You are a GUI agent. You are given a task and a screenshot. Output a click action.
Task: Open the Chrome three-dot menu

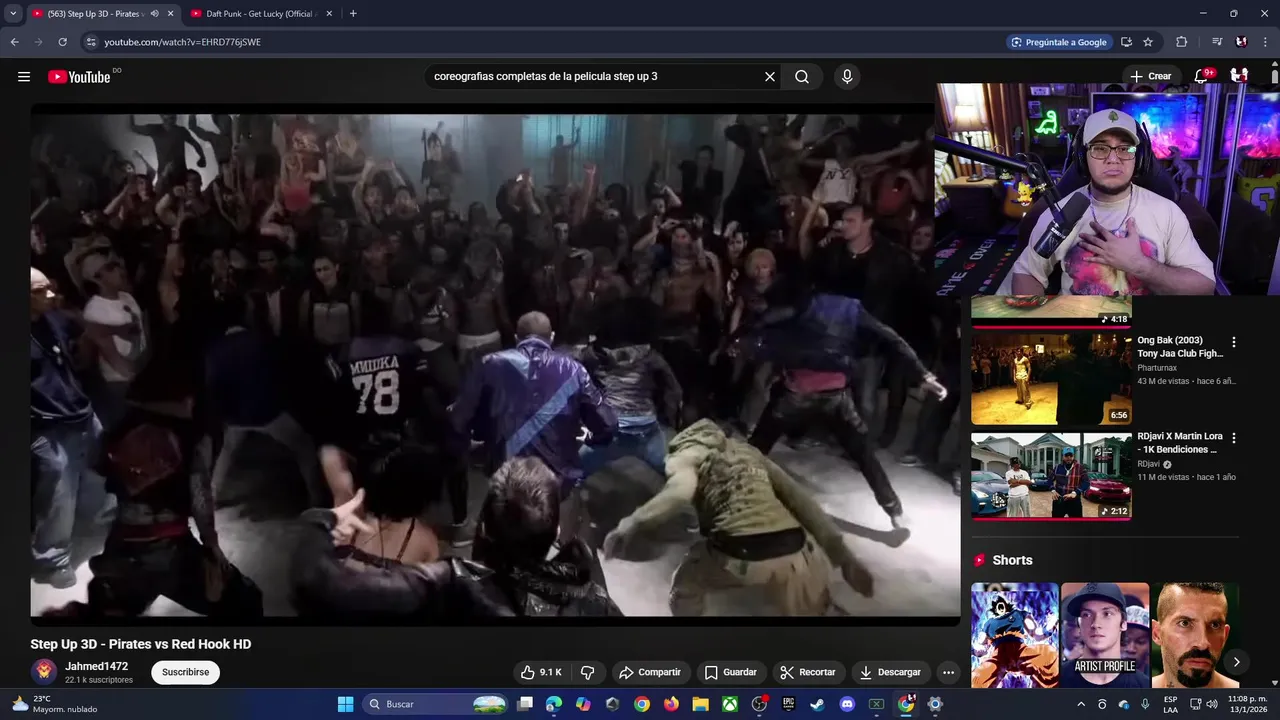(1266, 42)
